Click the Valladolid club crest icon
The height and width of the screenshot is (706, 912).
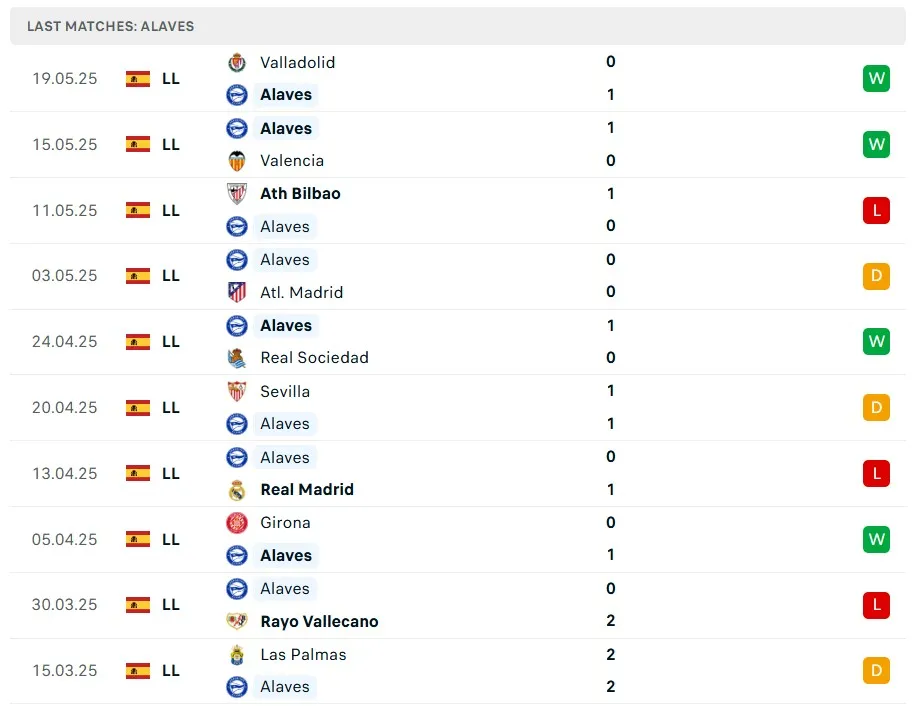pyautogui.click(x=237, y=62)
